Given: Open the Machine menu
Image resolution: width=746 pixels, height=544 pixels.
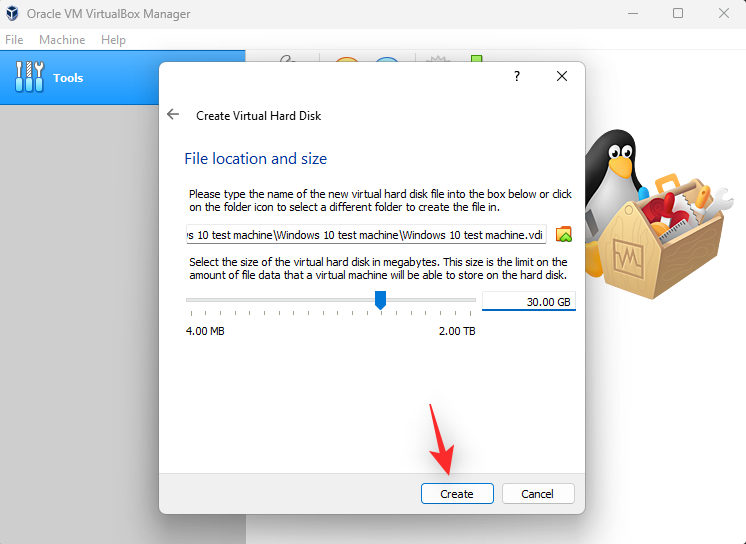Looking at the screenshot, I should (x=62, y=40).
